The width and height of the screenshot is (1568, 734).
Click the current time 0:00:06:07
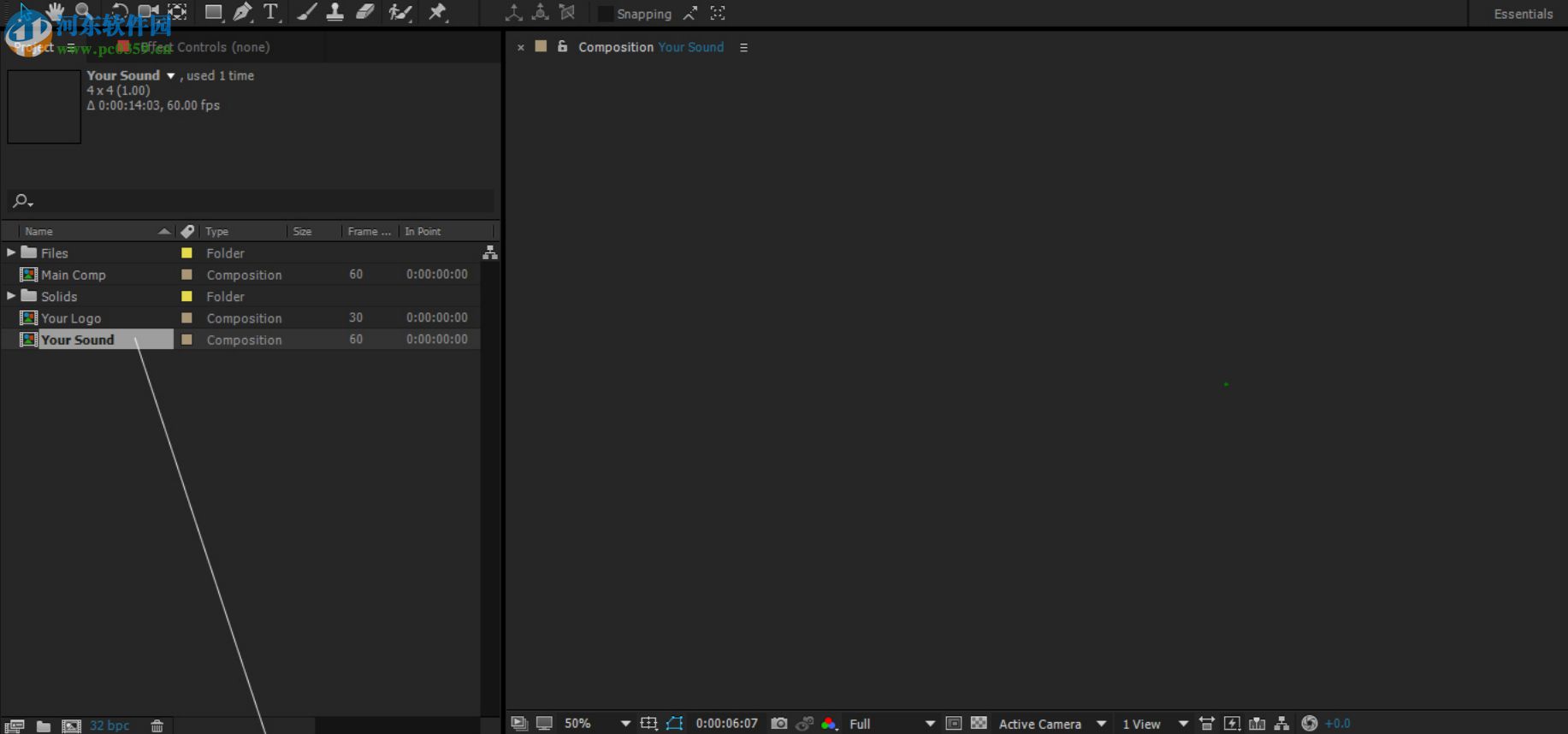click(727, 724)
